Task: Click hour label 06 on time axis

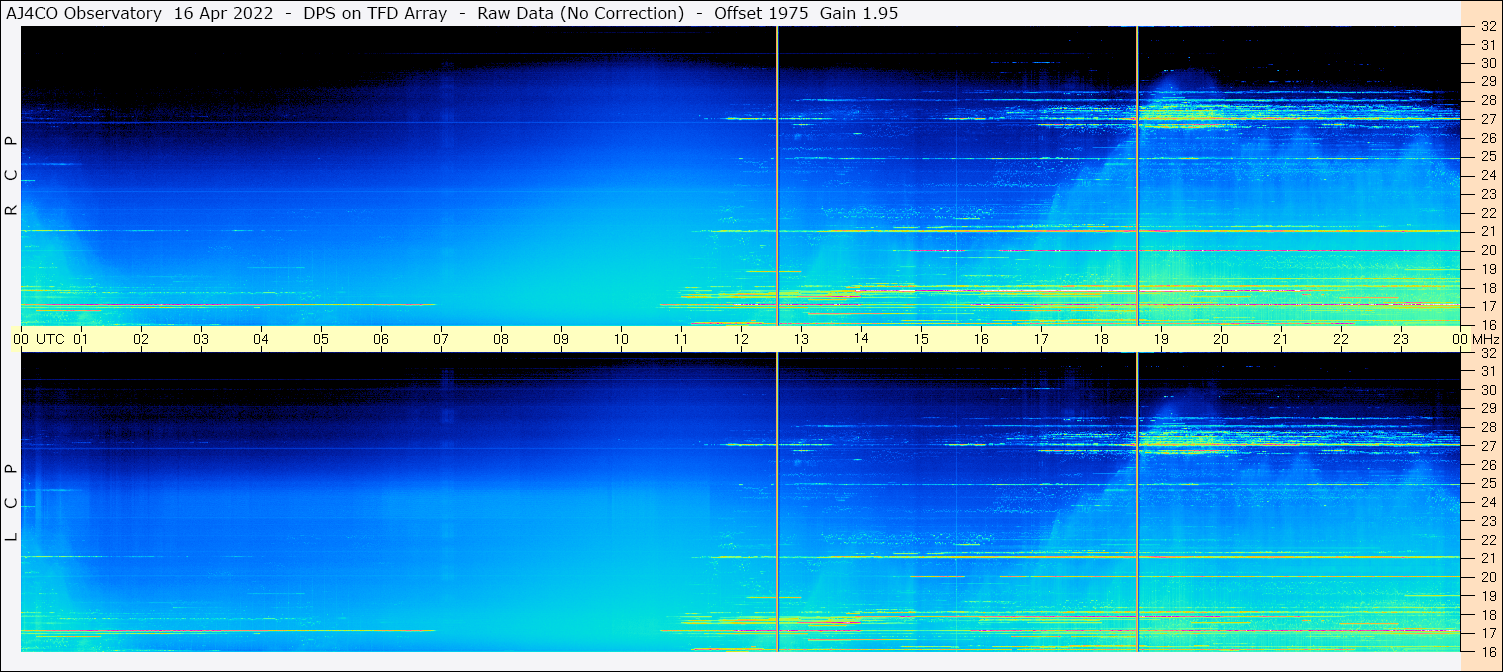Action: [x=381, y=339]
